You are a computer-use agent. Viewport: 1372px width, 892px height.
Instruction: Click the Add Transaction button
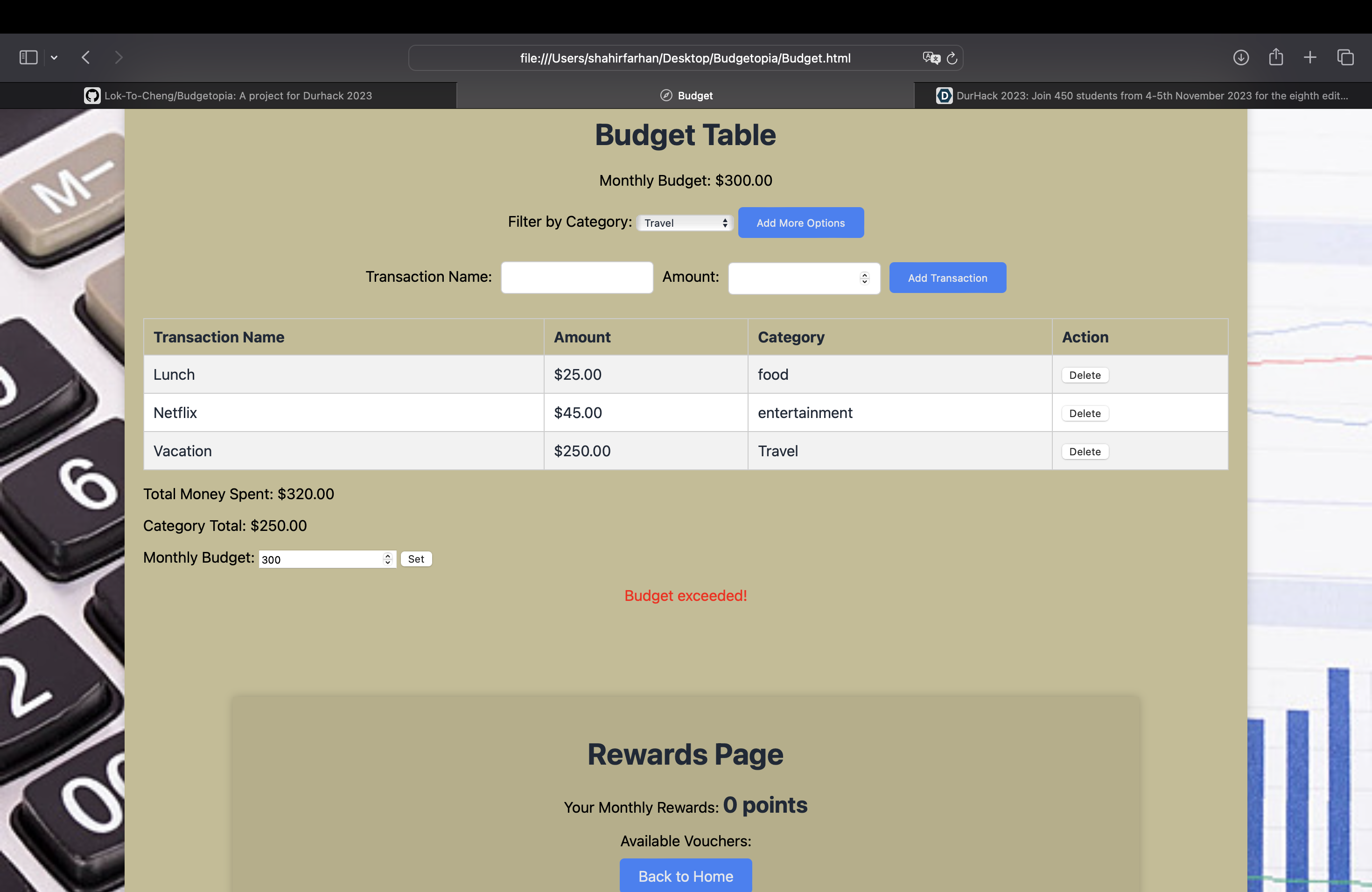(x=947, y=278)
